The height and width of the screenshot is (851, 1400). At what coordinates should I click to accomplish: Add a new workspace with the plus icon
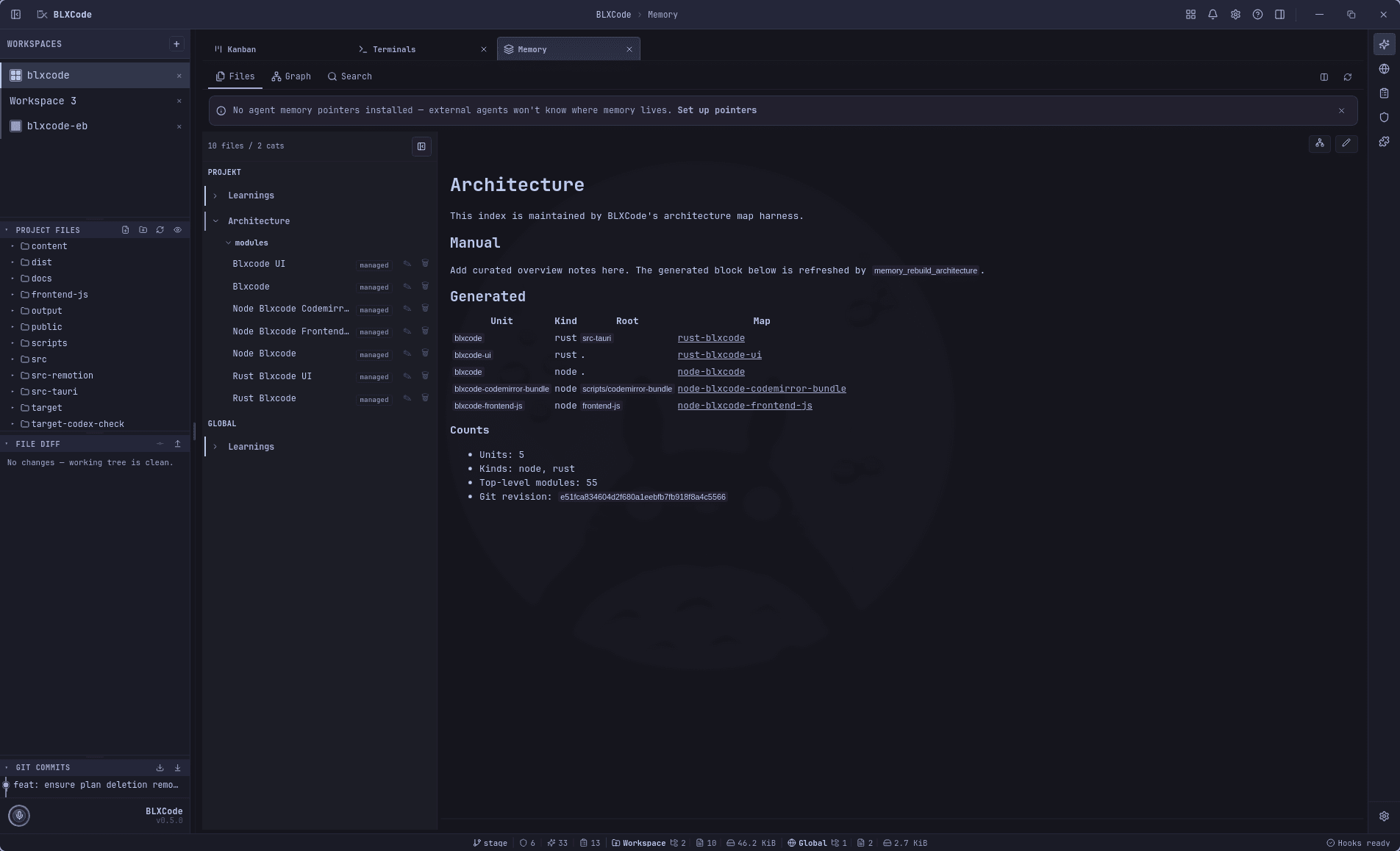(x=176, y=44)
